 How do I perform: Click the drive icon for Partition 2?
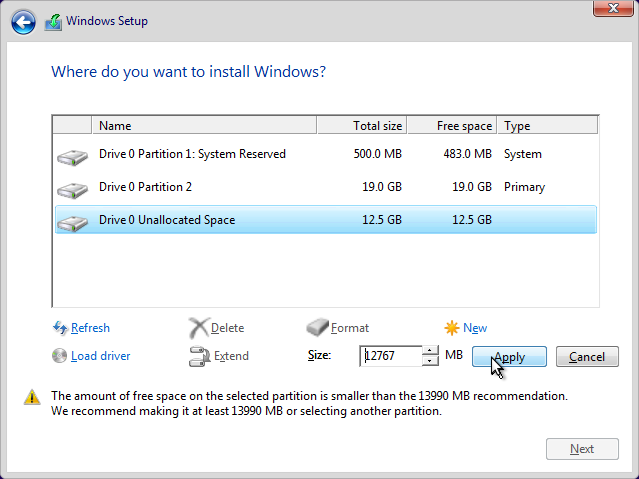point(73,190)
